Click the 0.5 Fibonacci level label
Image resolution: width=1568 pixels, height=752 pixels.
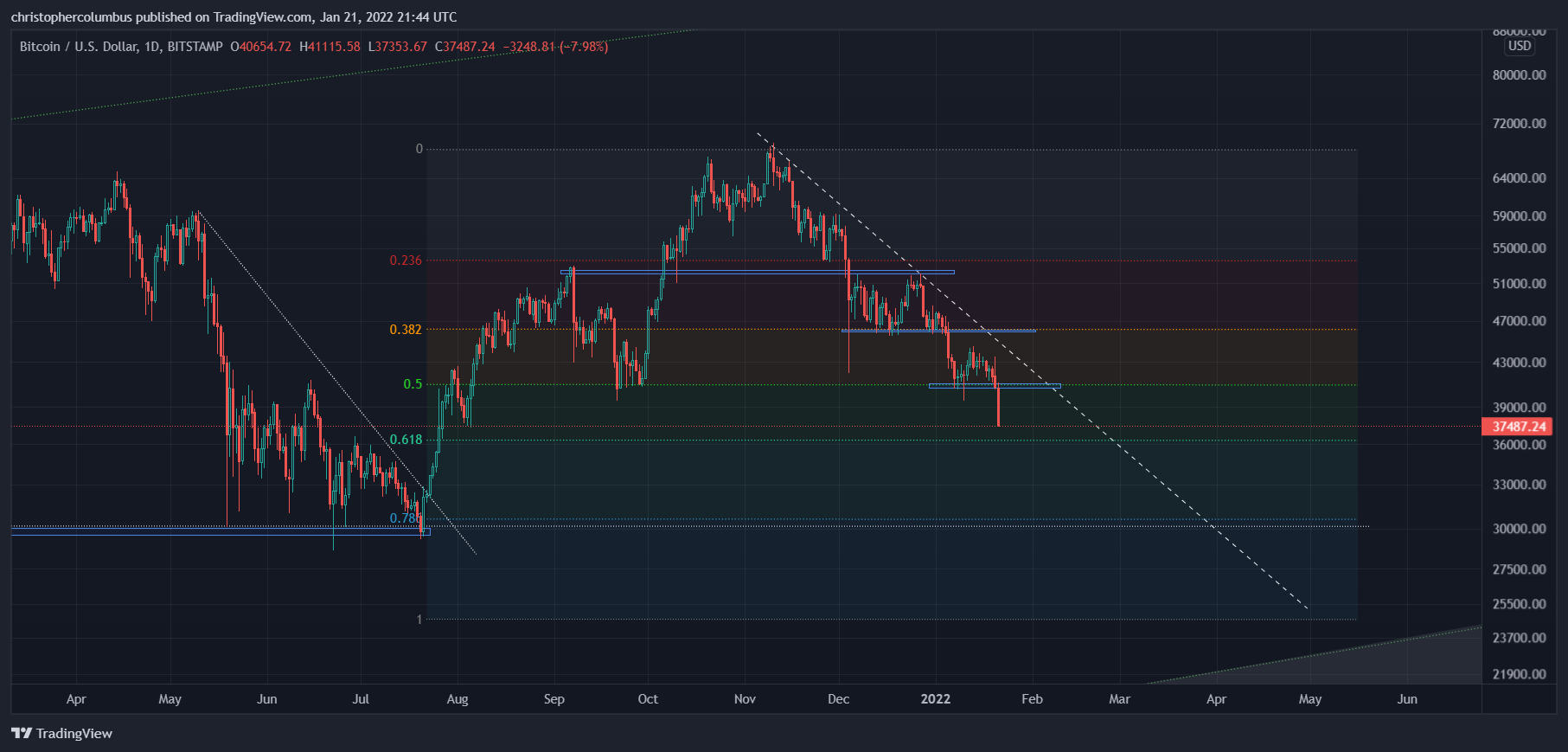pyautogui.click(x=413, y=384)
